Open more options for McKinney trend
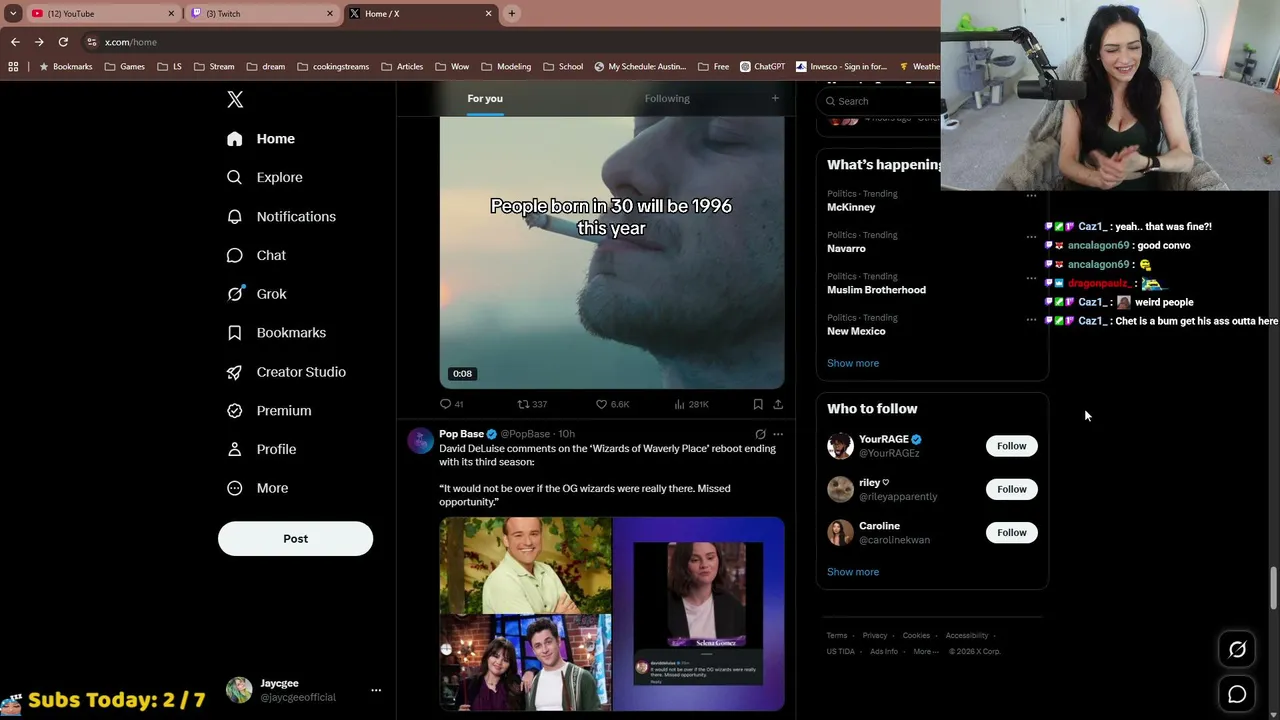The width and height of the screenshot is (1280, 720). point(1031,195)
